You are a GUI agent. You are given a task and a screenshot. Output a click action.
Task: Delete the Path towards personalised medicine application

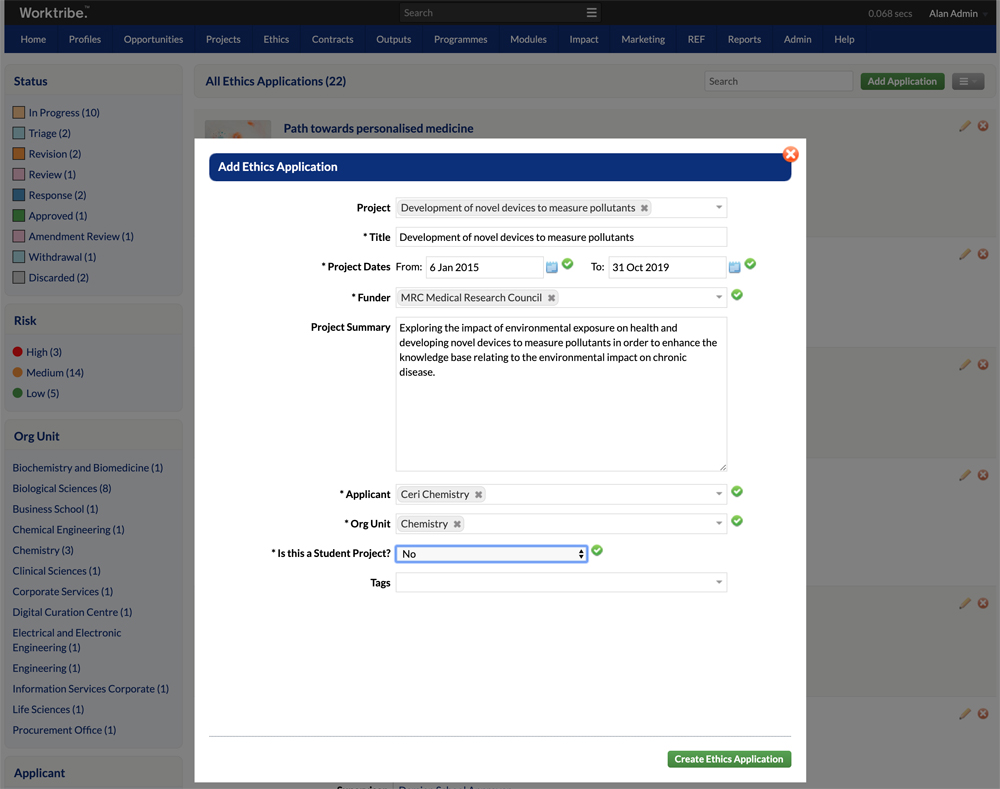[983, 126]
